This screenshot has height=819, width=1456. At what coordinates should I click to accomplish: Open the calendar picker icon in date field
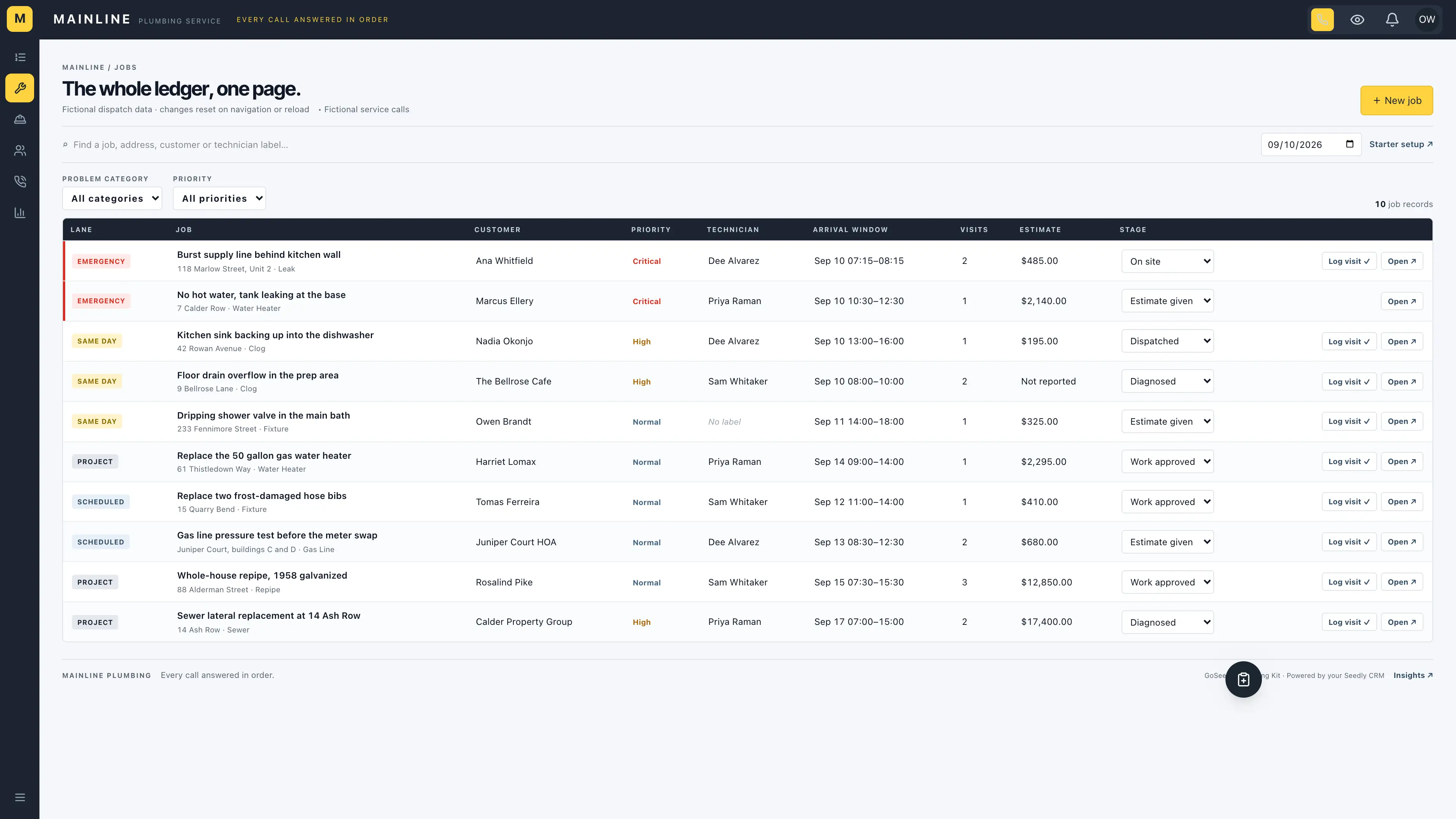click(x=1350, y=144)
